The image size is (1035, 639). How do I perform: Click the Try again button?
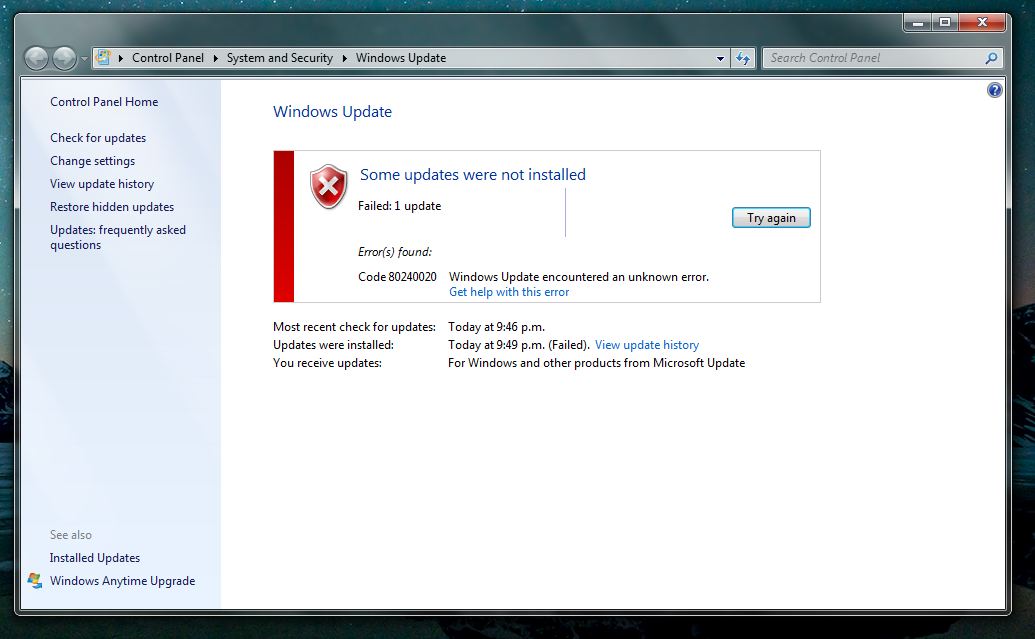(771, 218)
